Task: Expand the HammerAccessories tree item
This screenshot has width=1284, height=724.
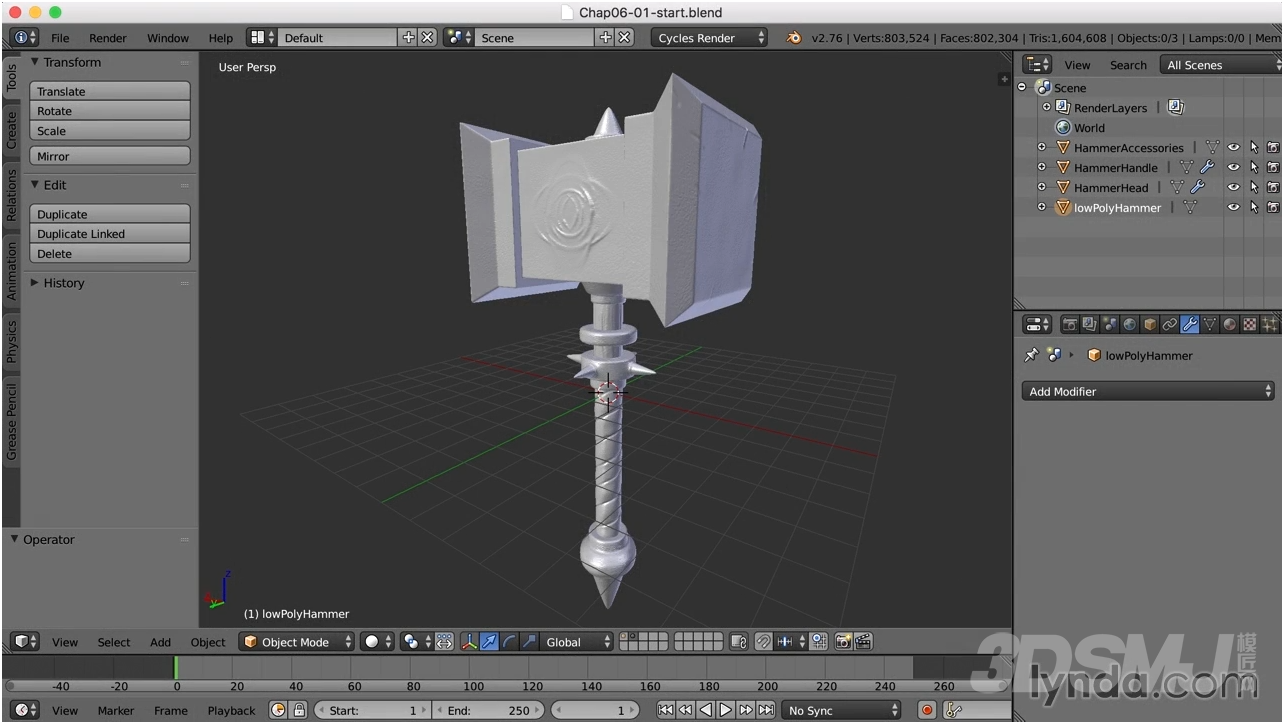Action: tap(1042, 147)
